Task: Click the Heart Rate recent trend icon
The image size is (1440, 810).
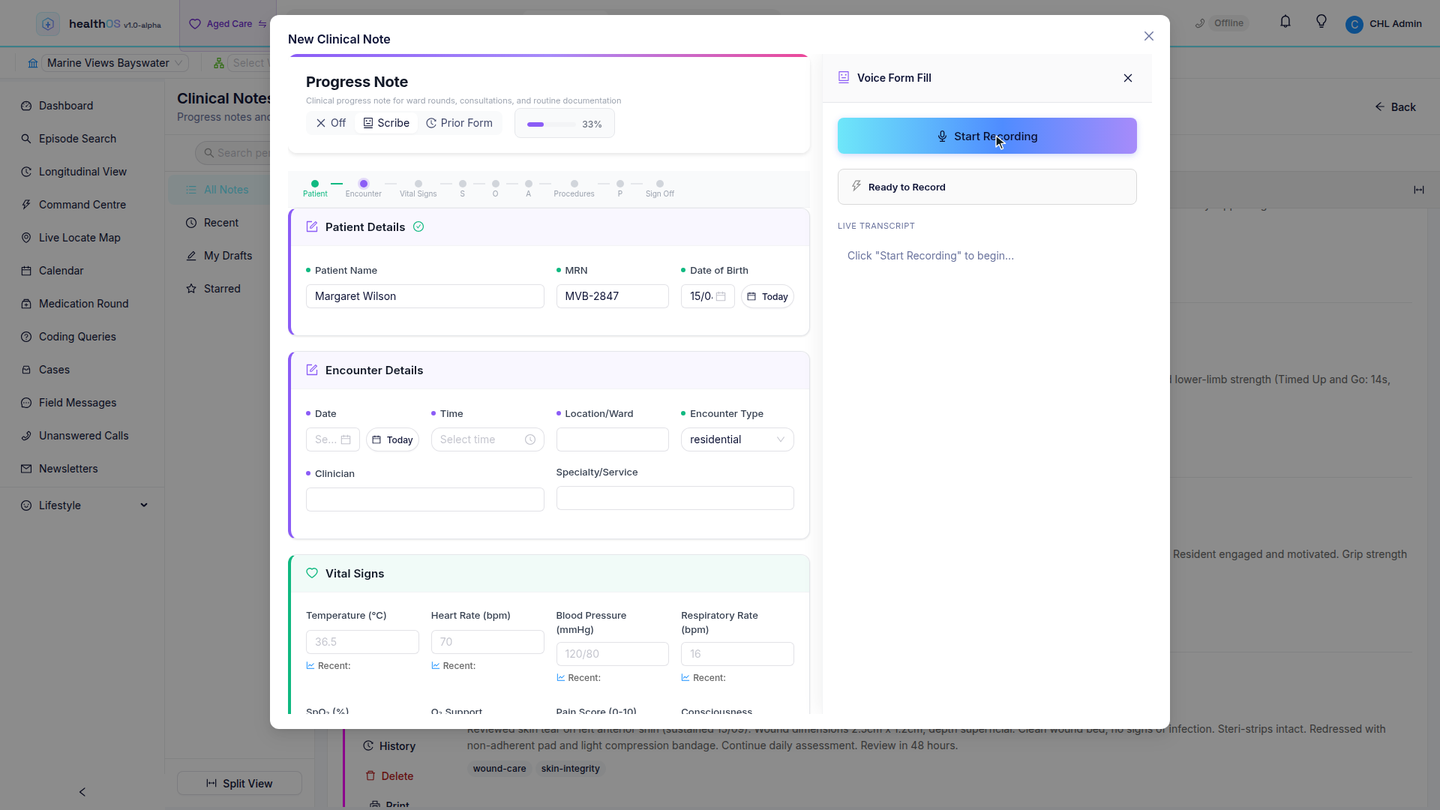Action: click(x=436, y=666)
